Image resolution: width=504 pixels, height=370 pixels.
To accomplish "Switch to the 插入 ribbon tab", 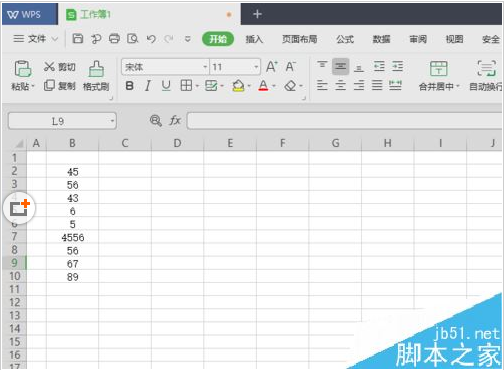I will tap(254, 39).
